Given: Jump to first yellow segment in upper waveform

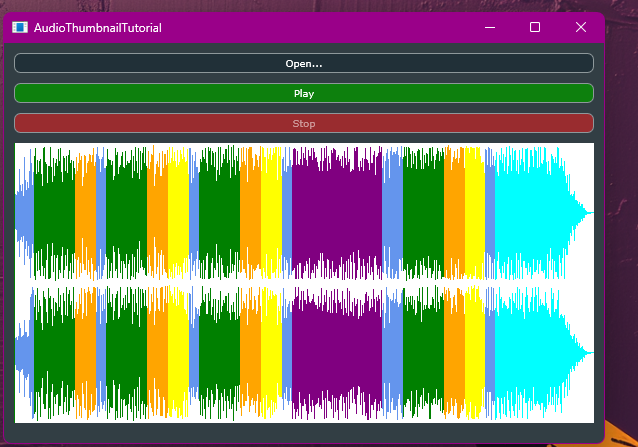Looking at the screenshot, I should pyautogui.click(x=178, y=212).
